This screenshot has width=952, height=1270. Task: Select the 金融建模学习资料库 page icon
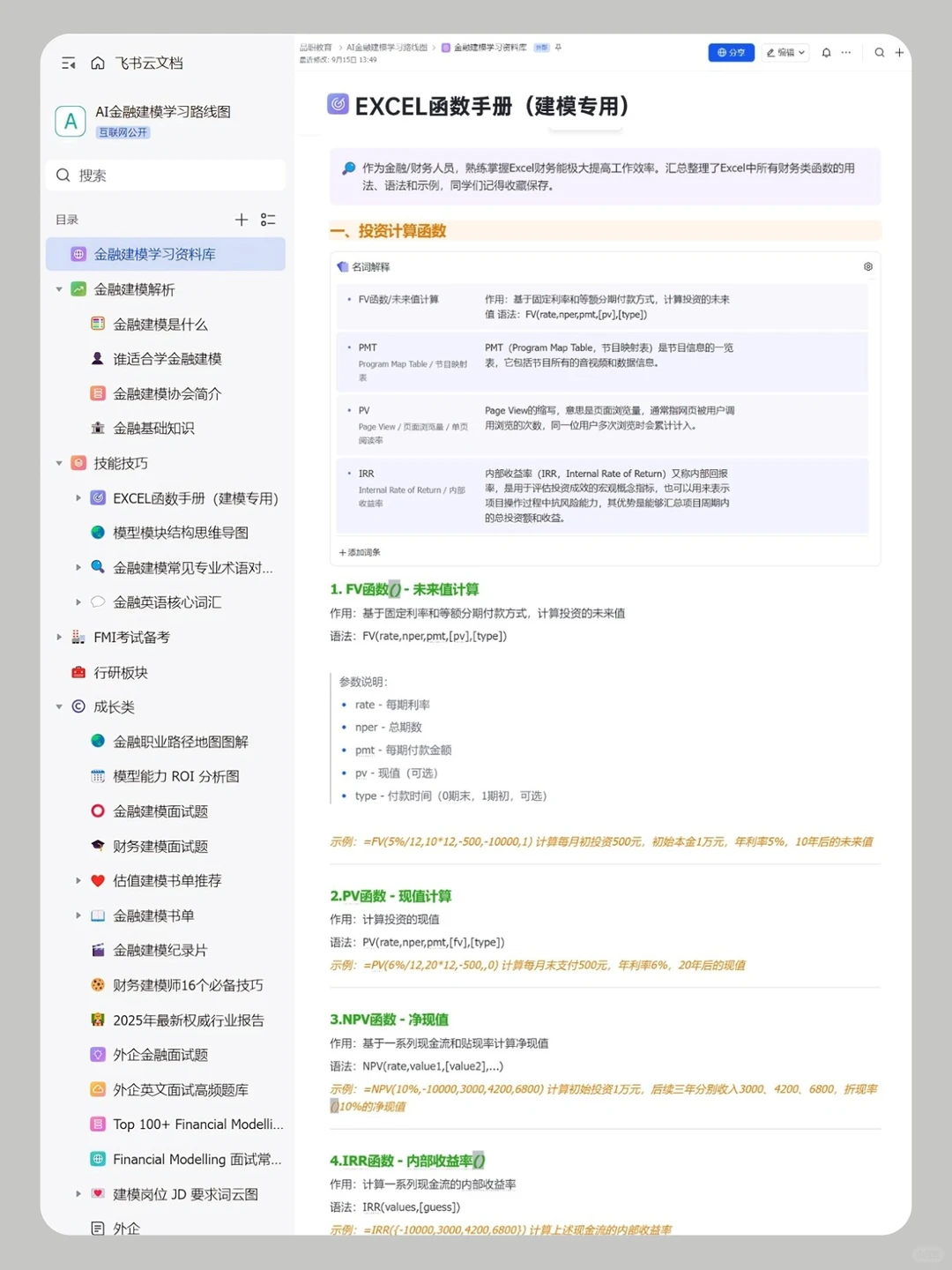(79, 254)
